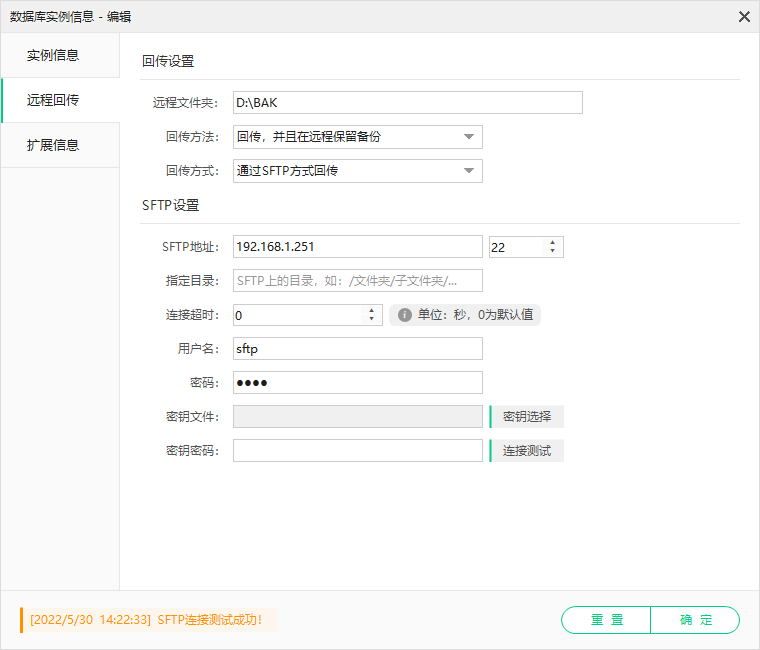Image resolution: width=760 pixels, height=650 pixels.
Task: Click the SFTP地址 field with 192.168.1.251
Action: click(358, 247)
